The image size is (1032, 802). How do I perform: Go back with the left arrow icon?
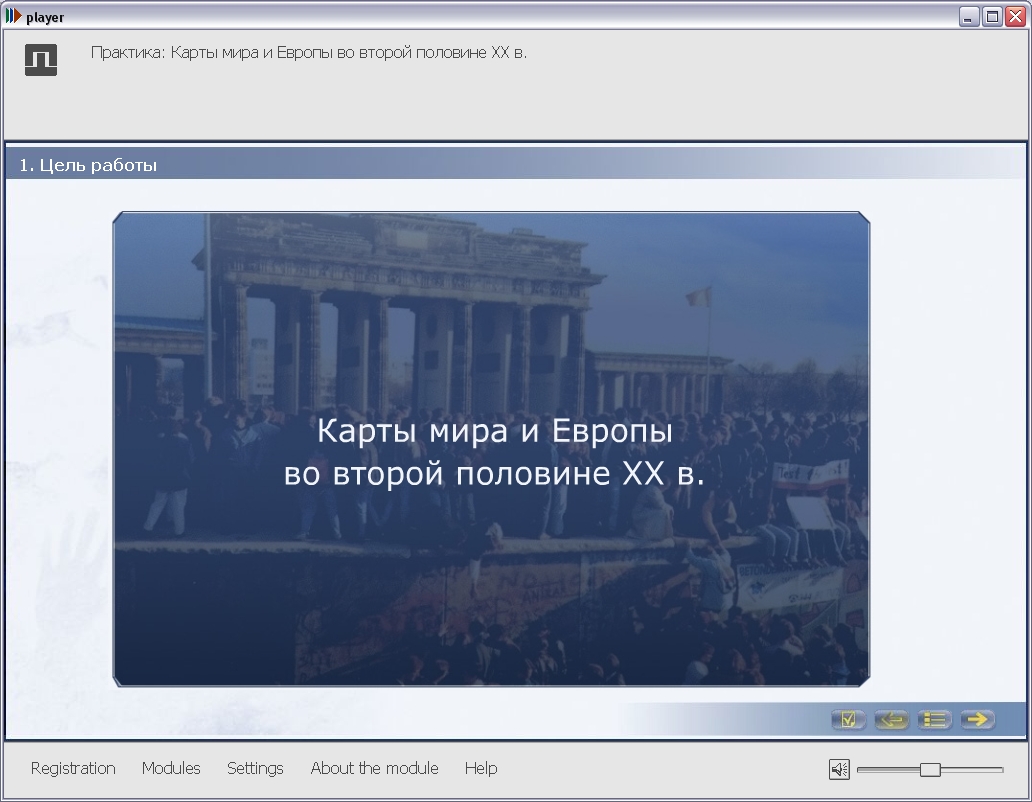coord(892,719)
